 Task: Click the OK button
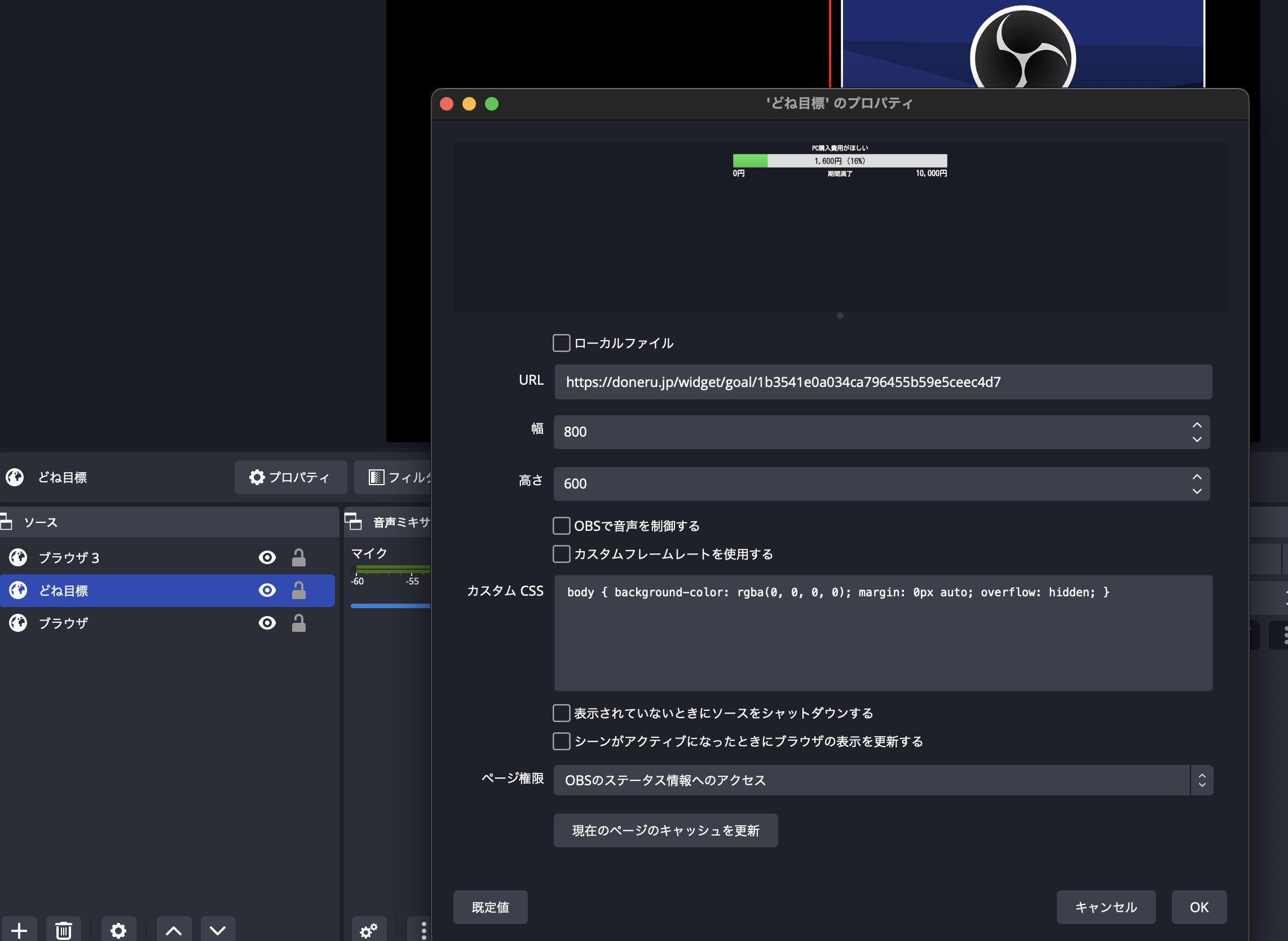tap(1199, 907)
